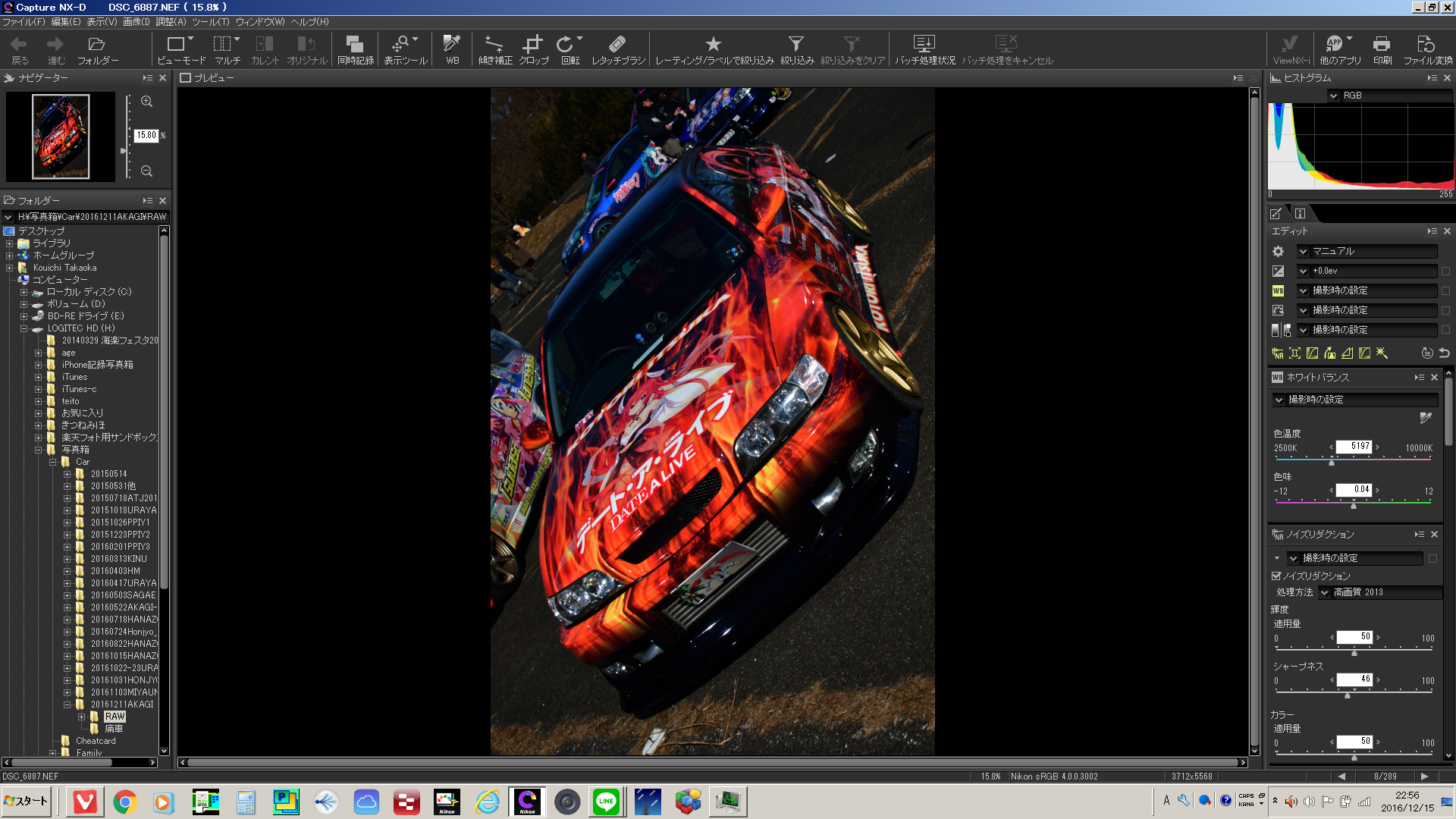Click the 色温度 slider handle
The height and width of the screenshot is (819, 1456).
point(1332,462)
